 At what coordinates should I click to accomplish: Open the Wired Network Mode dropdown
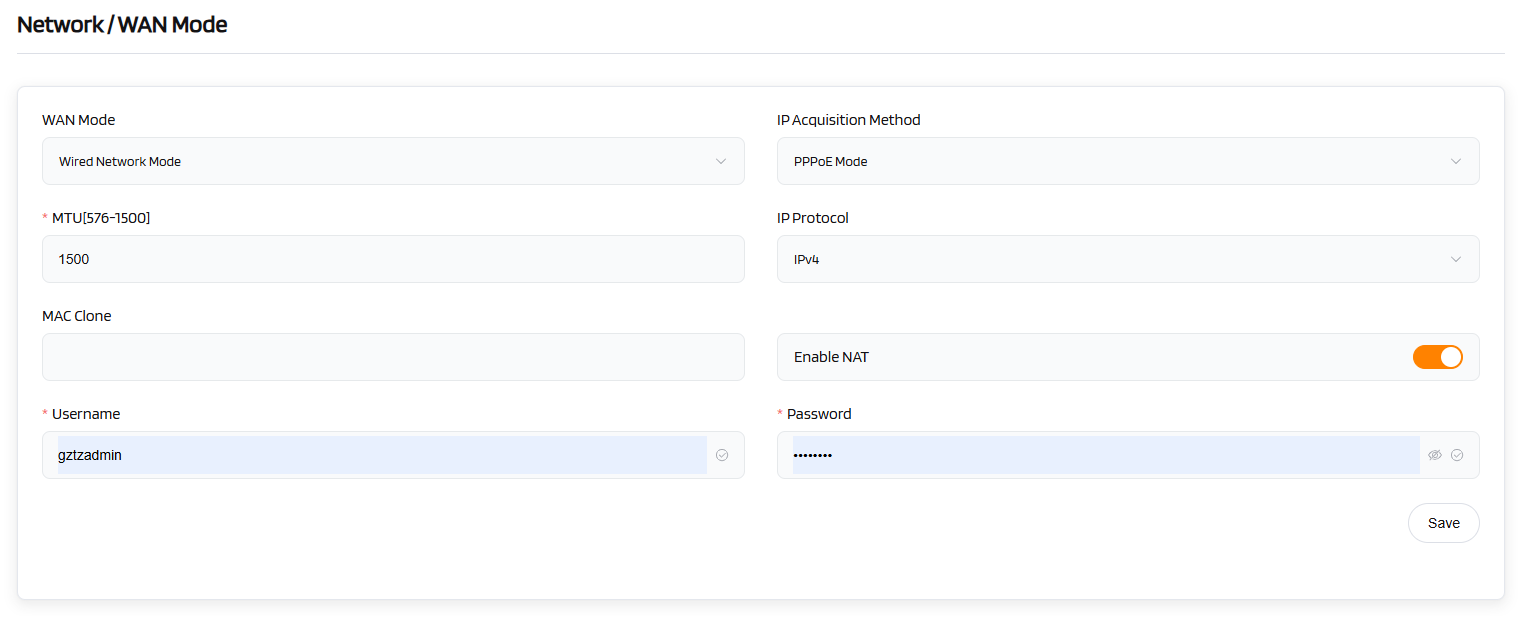(380, 161)
